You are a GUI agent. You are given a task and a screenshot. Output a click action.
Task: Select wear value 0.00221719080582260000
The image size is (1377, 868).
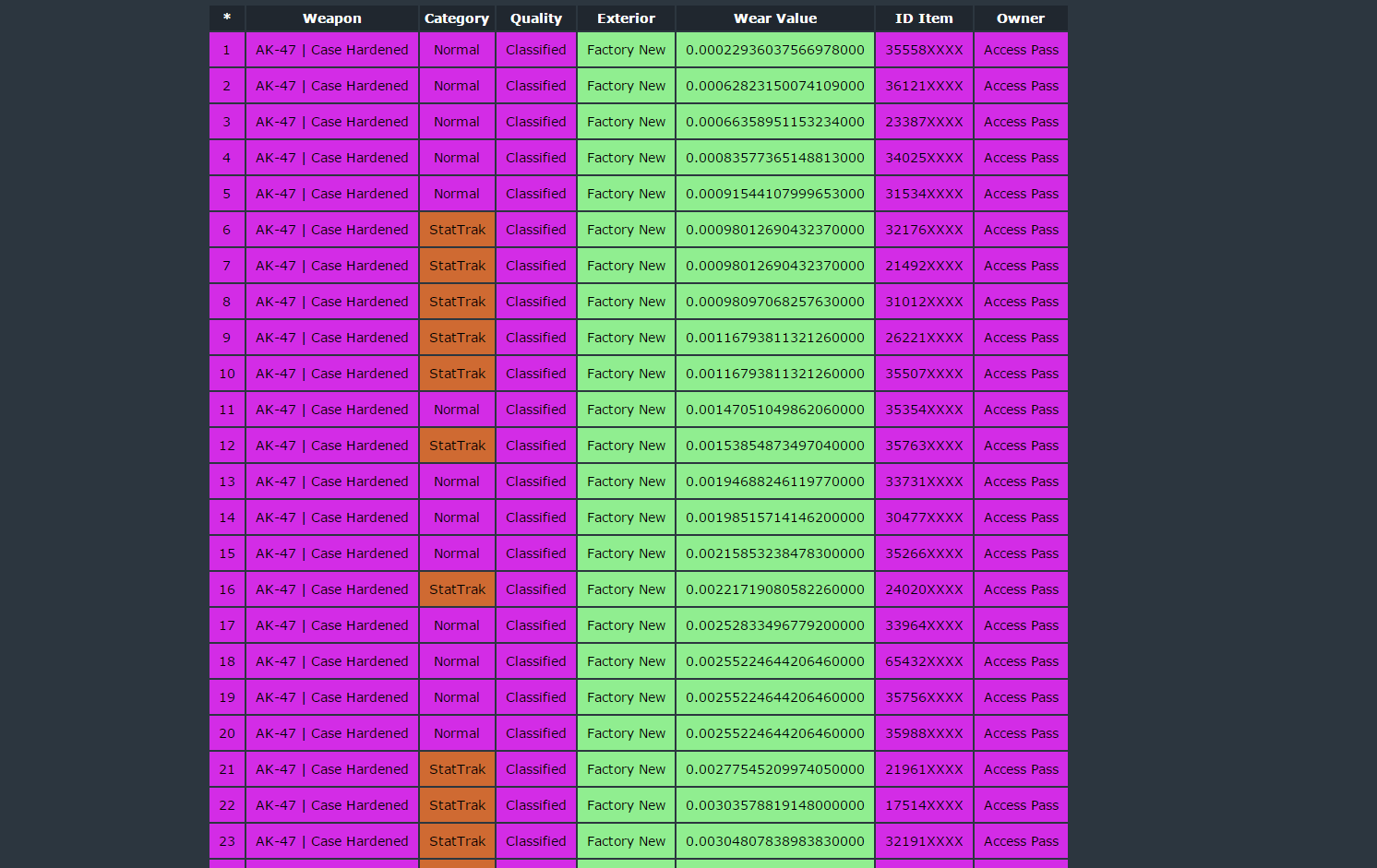point(775,589)
